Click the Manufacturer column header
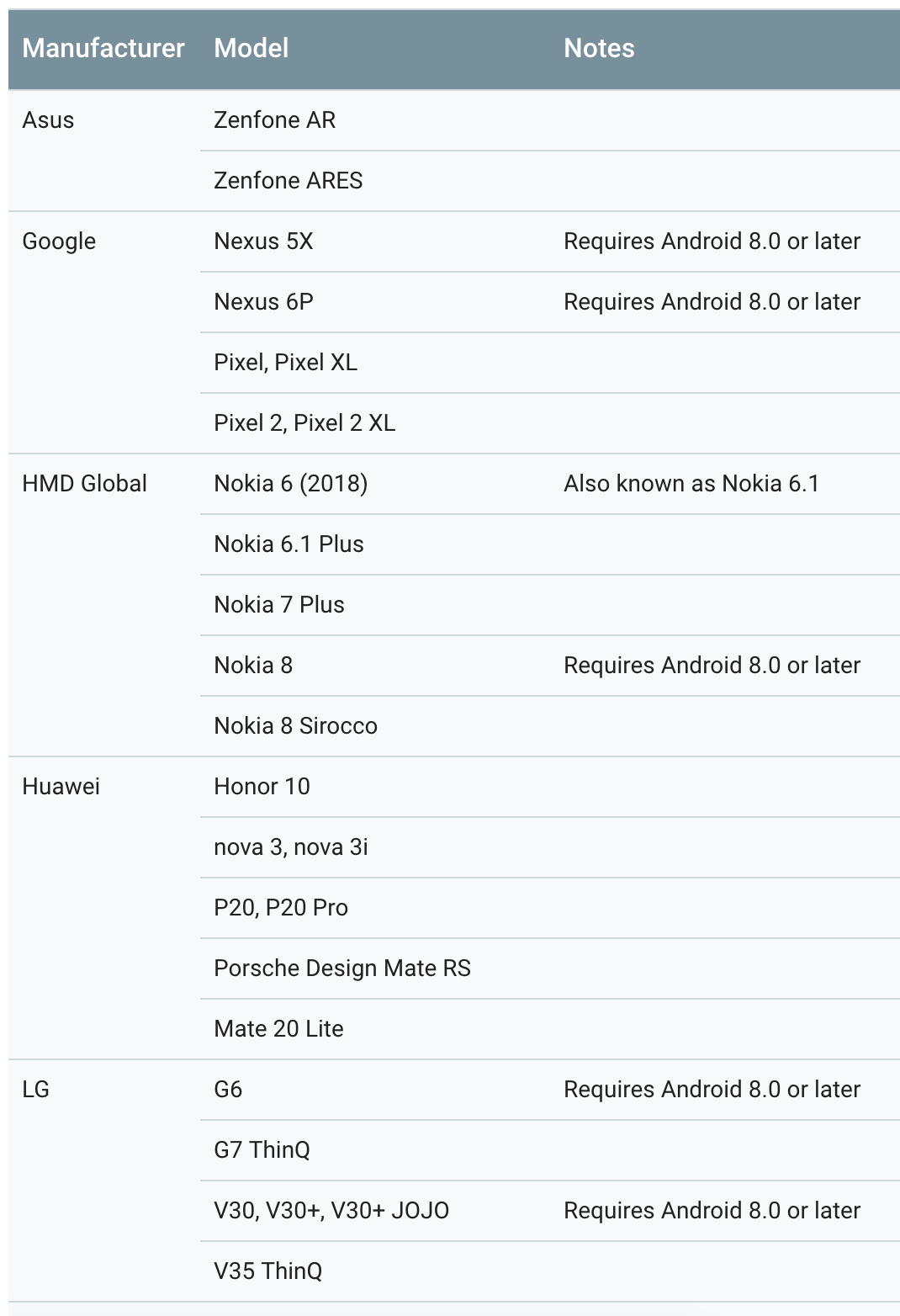 (103, 48)
